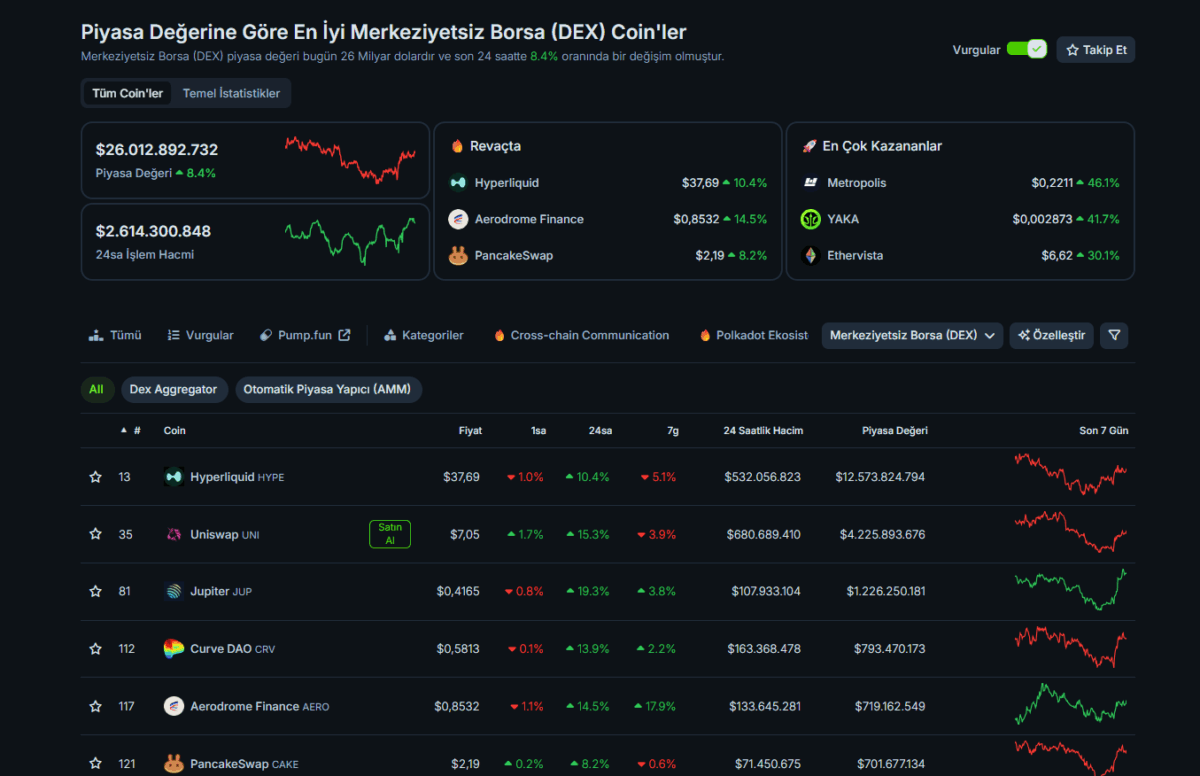Click the Aerodrome Finance icon in Revaçta
The image size is (1200, 776).
point(458,219)
